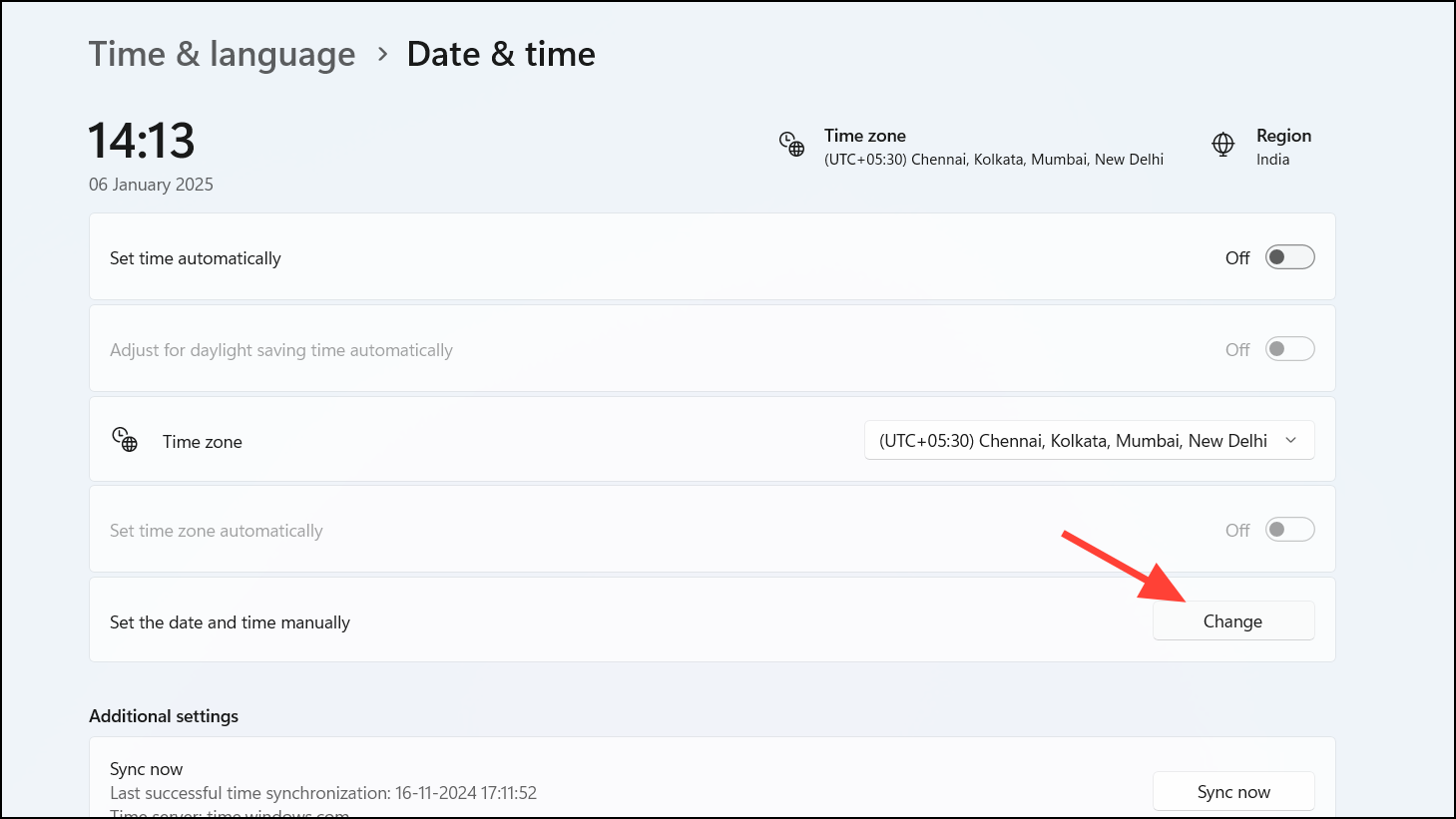Click the breadcrumb chevron separator
Viewport: 1456px width, 819px height.
tap(382, 54)
